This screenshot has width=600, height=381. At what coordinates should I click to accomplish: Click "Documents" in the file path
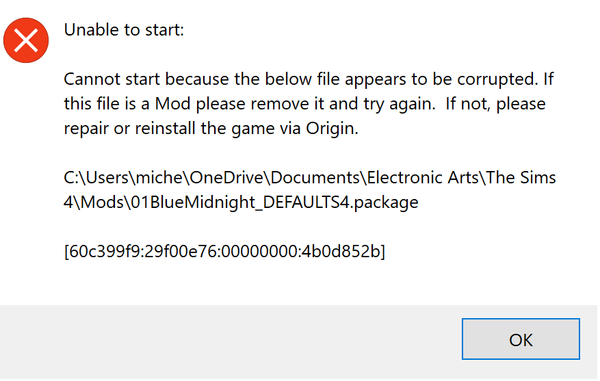click(x=315, y=177)
